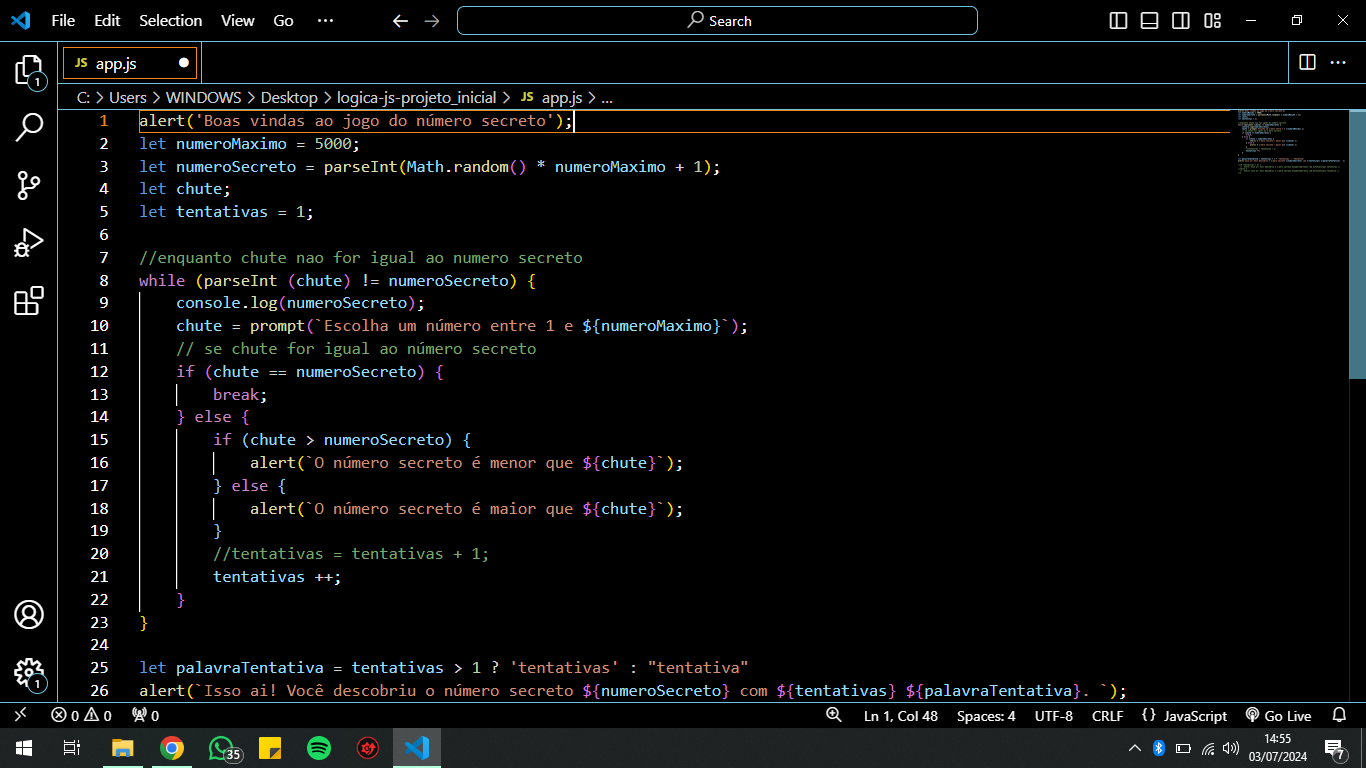Go forward with the right arrow
1366x768 pixels.
432,21
